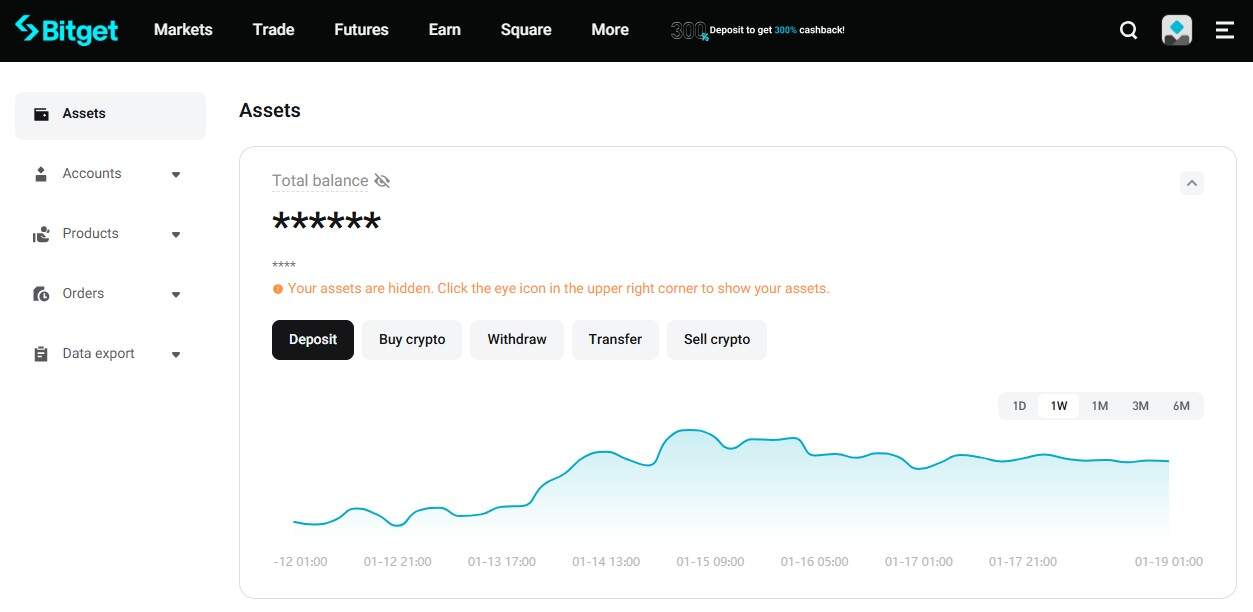Image resolution: width=1253 pixels, height=612 pixels.
Task: Open the user profile avatar
Action: (1177, 30)
